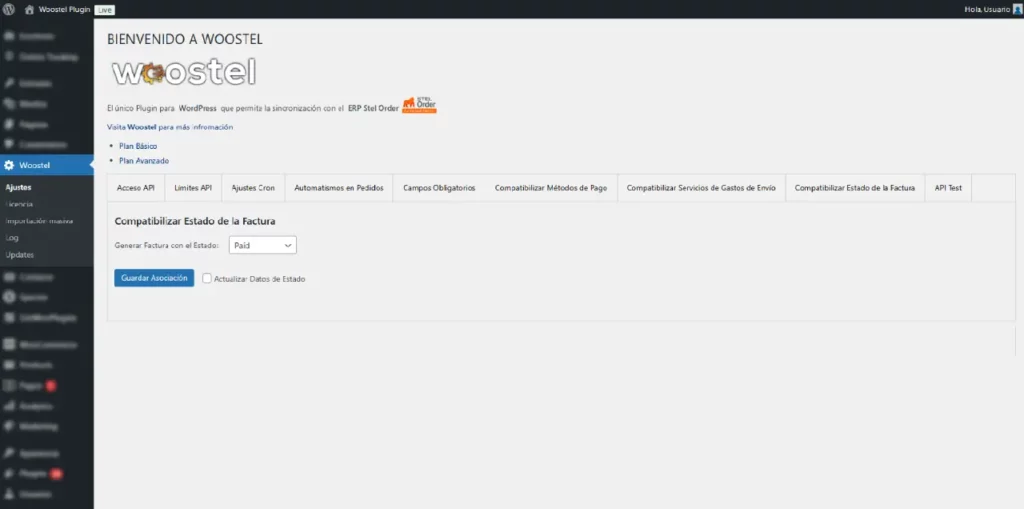The width and height of the screenshot is (1024, 509).
Task: Open the Woostel sidebar menu item
Action: [x=47, y=165]
